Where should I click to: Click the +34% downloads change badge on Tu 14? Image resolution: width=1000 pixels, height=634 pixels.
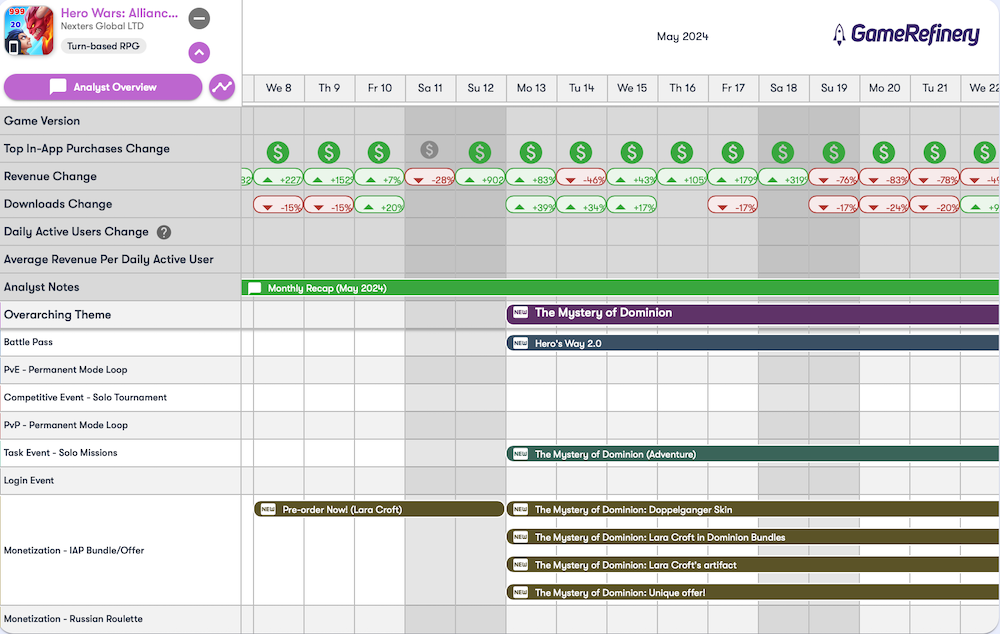[x=581, y=205]
